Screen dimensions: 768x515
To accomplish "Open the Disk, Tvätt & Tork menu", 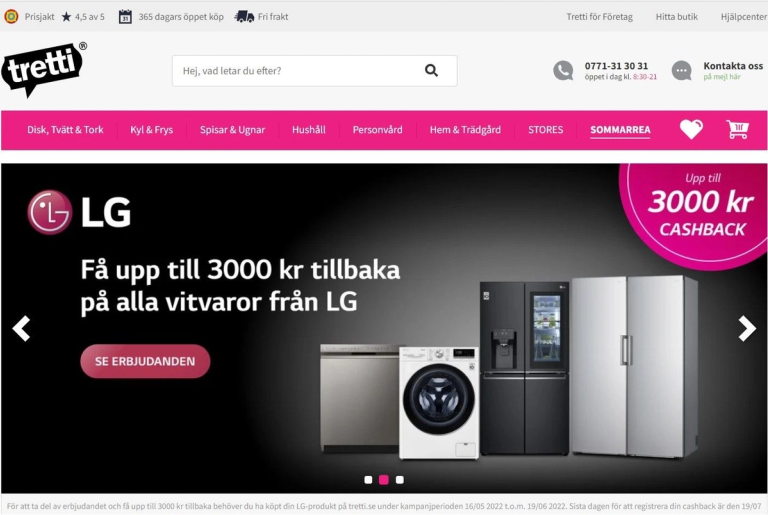I will (x=65, y=130).
